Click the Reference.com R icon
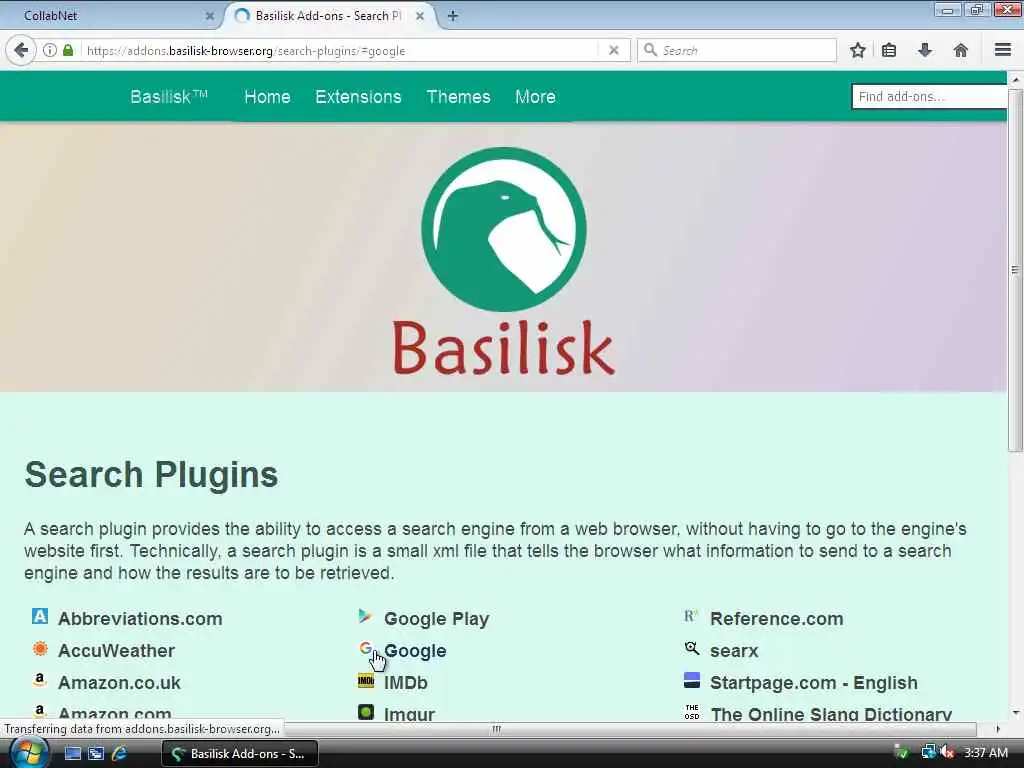This screenshot has width=1024, height=768. pyautogui.click(x=691, y=615)
